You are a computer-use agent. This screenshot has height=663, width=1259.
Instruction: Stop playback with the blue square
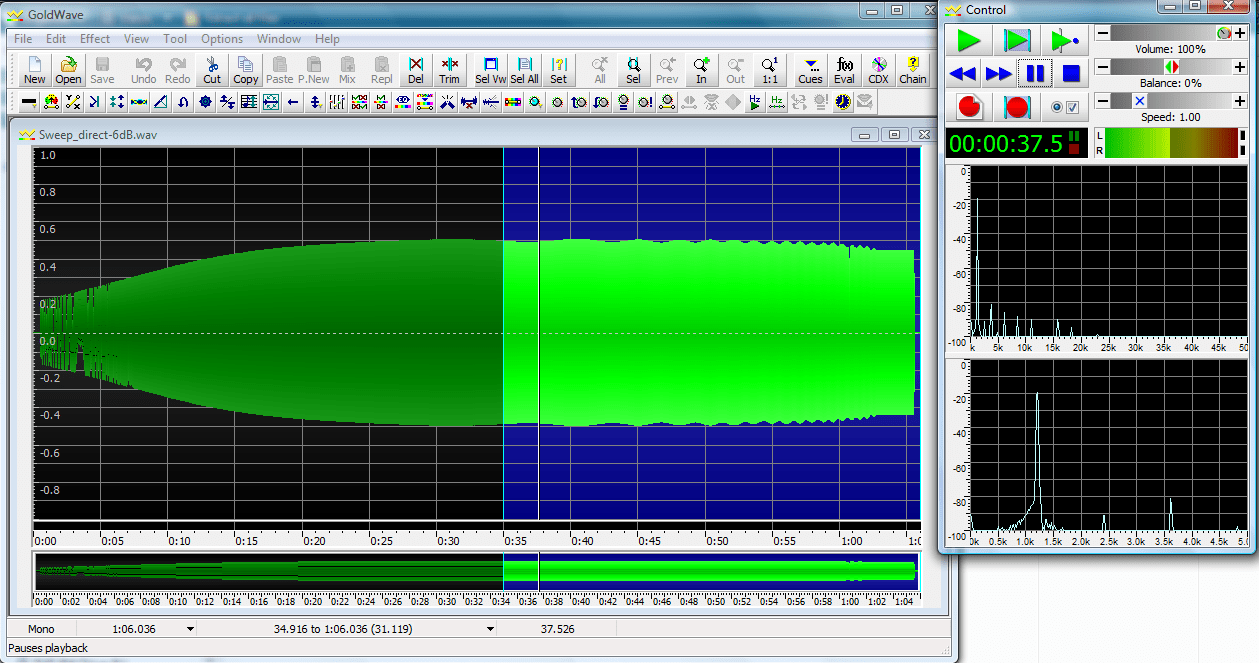click(1070, 74)
